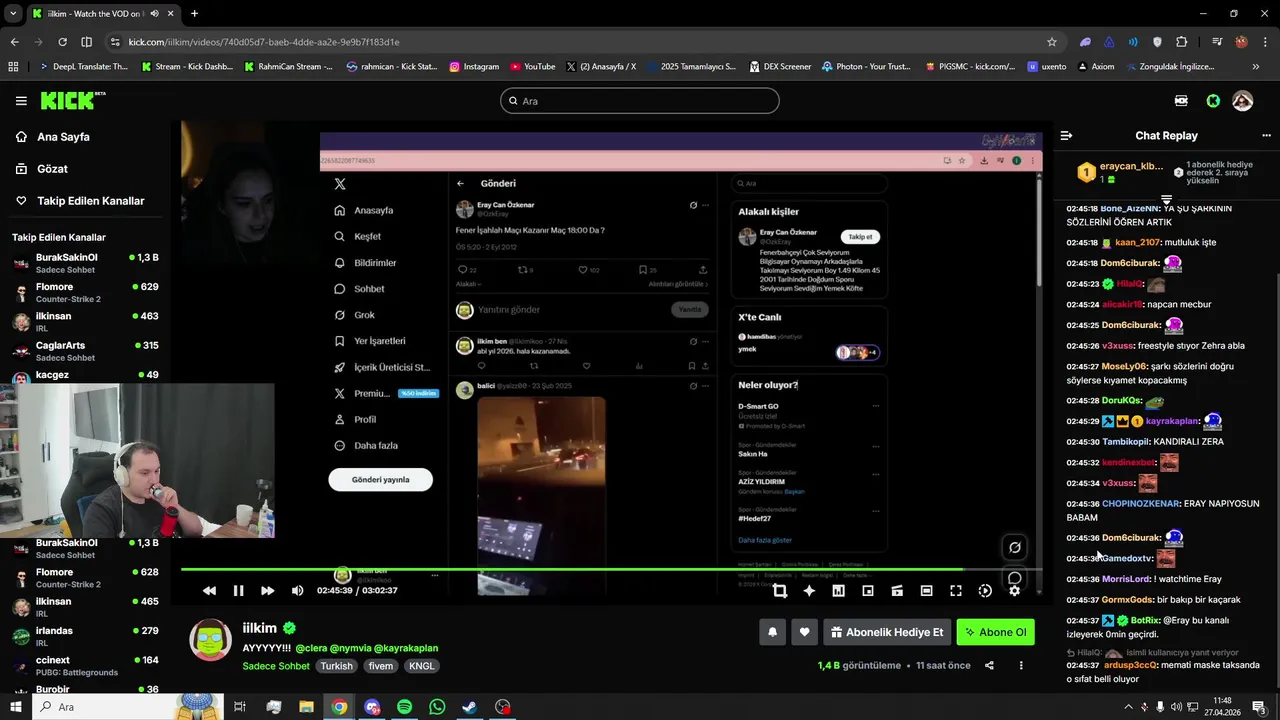Click the Abone Ol subscribe button
Viewport: 1280px width, 720px height.
996,632
